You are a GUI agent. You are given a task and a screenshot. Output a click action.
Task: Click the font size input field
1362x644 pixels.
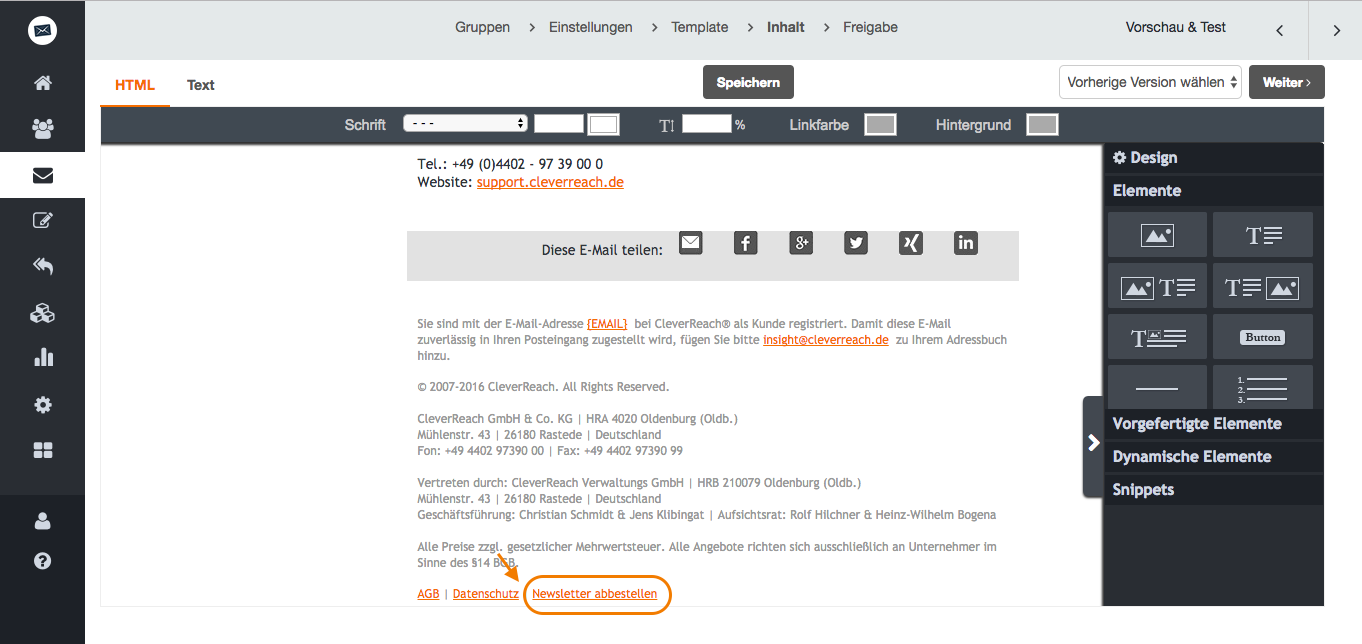coord(558,124)
